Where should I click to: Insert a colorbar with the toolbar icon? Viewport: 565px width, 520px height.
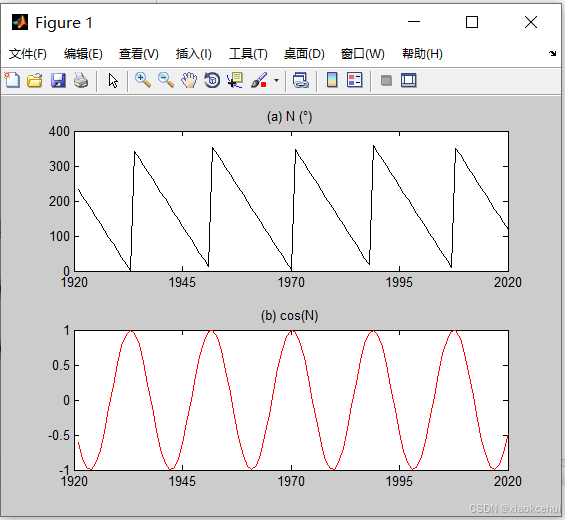[x=332, y=80]
